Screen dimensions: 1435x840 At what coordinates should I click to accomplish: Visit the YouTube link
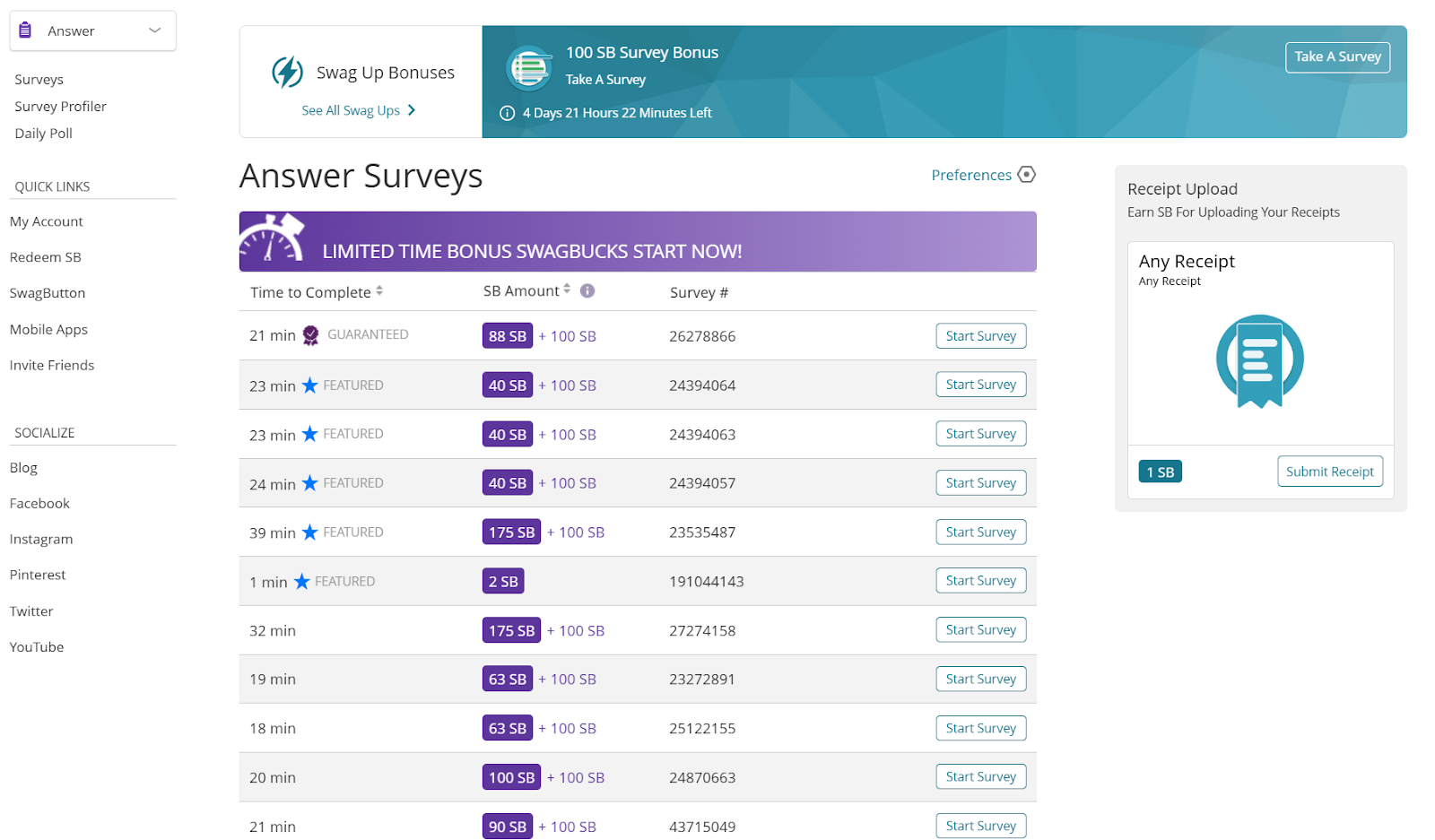37,647
